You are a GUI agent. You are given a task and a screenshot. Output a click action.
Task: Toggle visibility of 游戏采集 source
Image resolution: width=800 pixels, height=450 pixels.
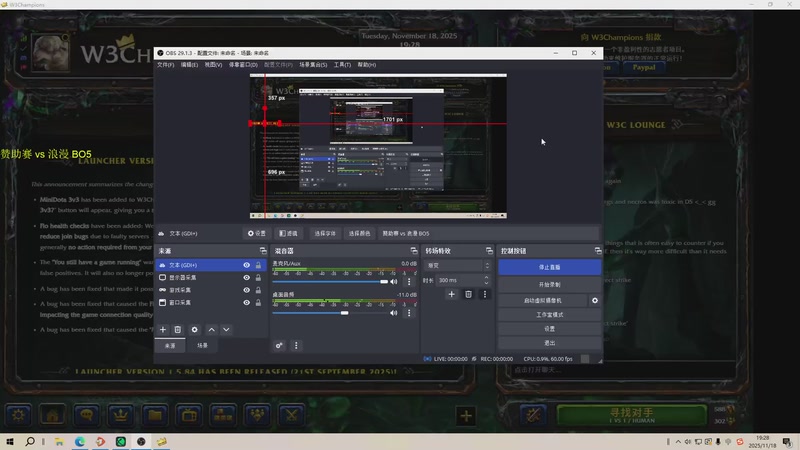[246, 290]
